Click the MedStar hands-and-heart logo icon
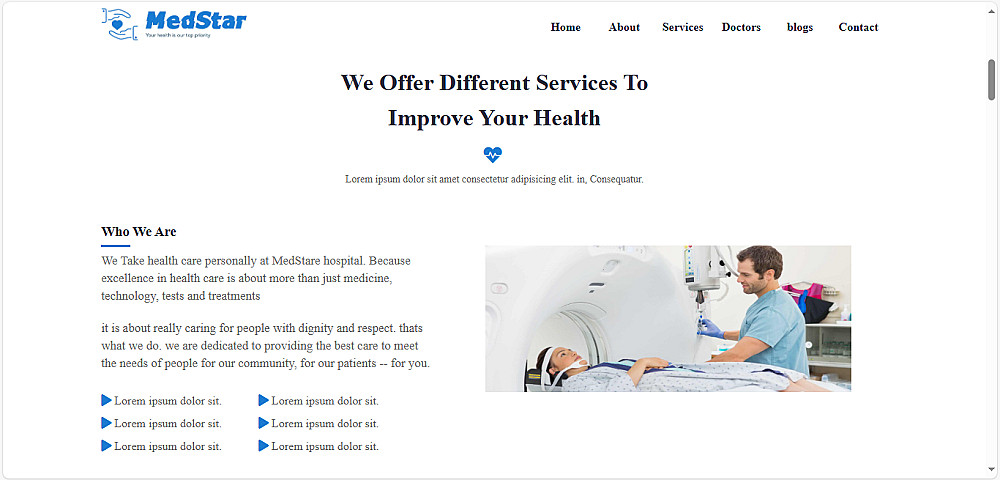The height and width of the screenshot is (480, 1000). [119, 24]
